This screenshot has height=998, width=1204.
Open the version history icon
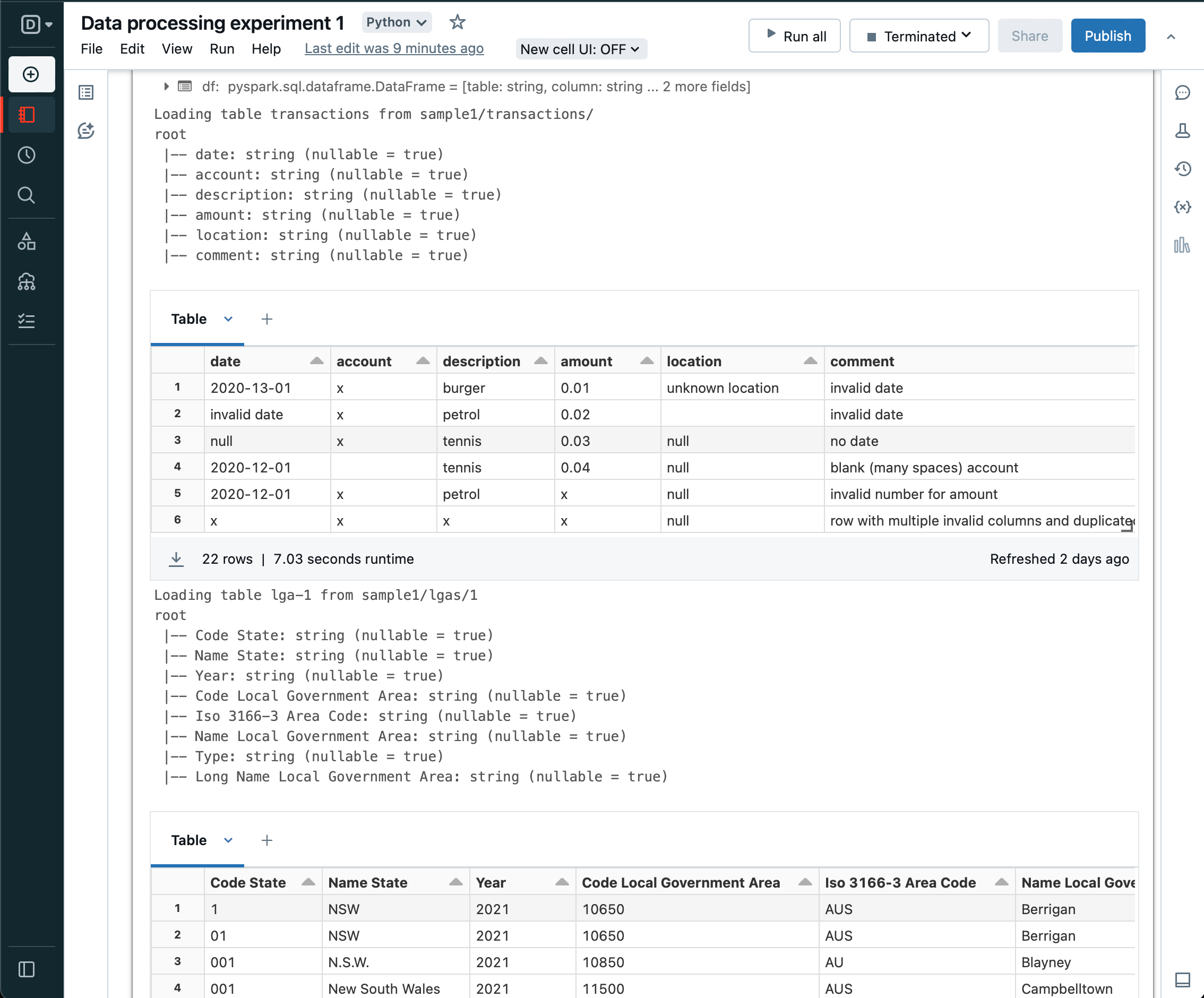[1182, 168]
